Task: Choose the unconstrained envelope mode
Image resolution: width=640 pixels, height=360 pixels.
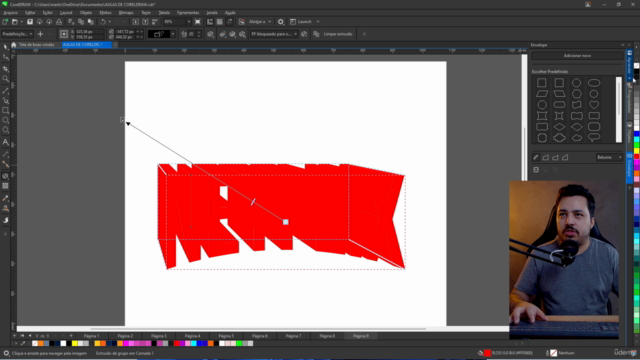Action: tap(536, 157)
